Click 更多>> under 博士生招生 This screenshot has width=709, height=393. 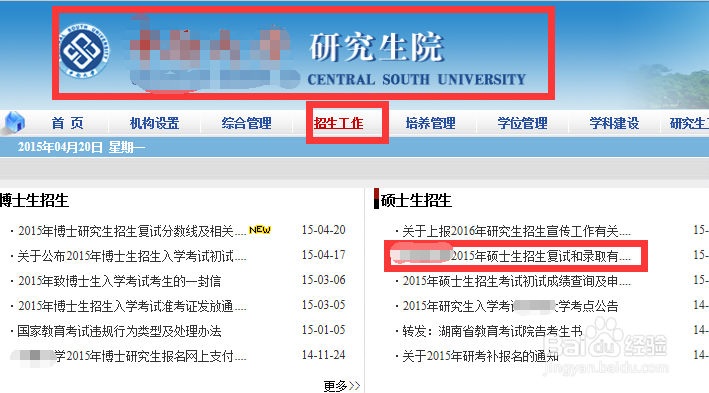[x=342, y=386]
